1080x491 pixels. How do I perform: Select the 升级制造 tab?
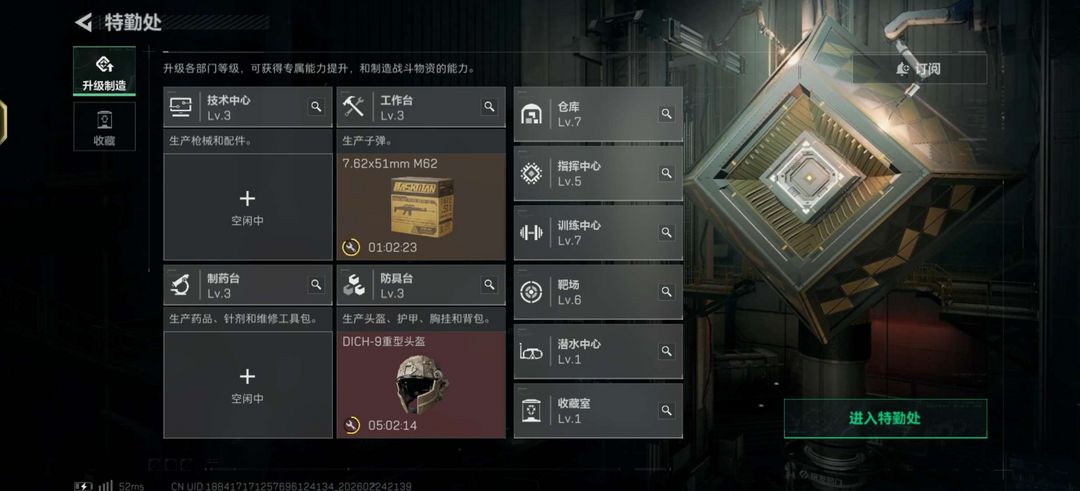click(104, 71)
